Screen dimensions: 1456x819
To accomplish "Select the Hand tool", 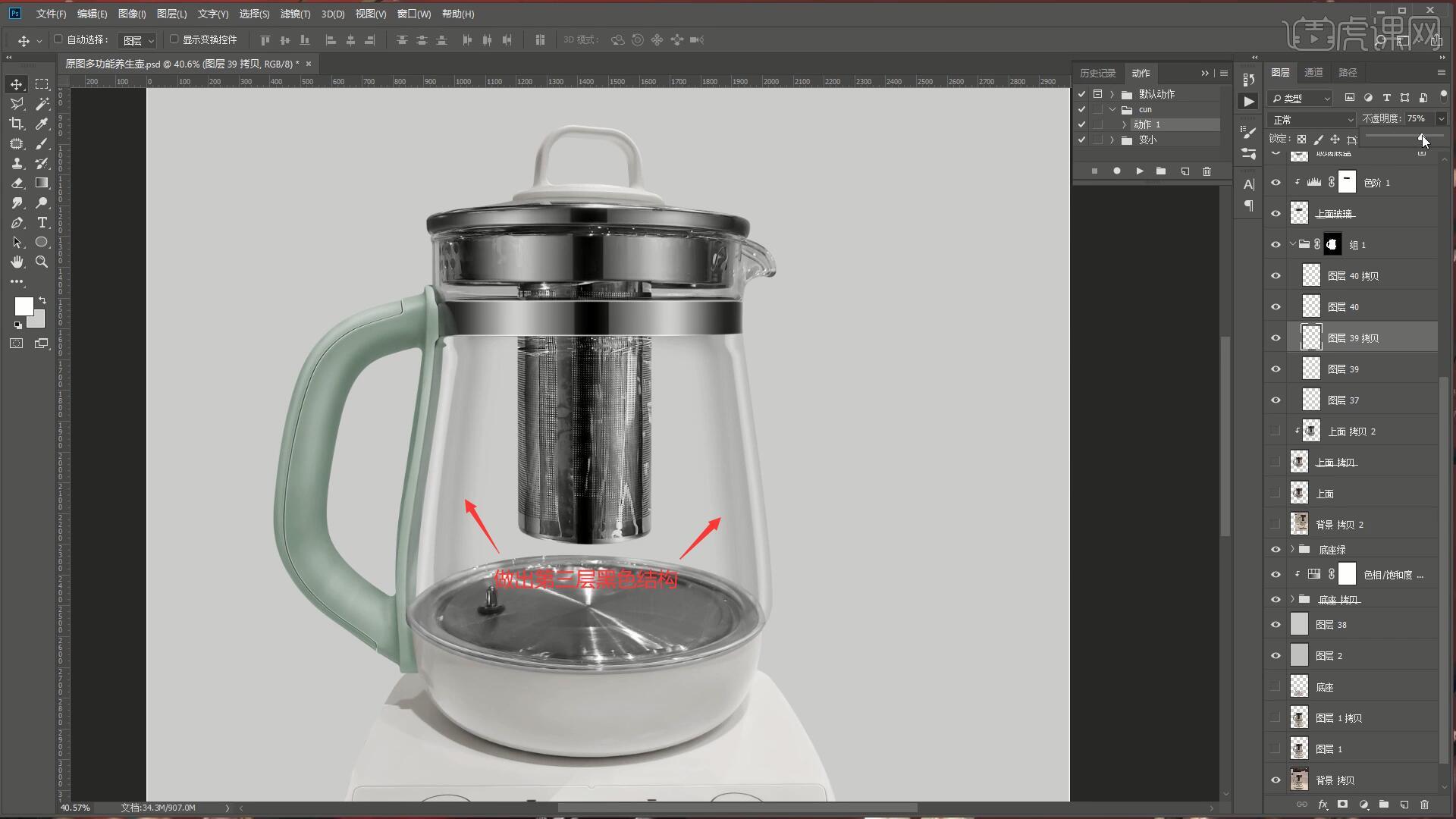I will tap(17, 262).
